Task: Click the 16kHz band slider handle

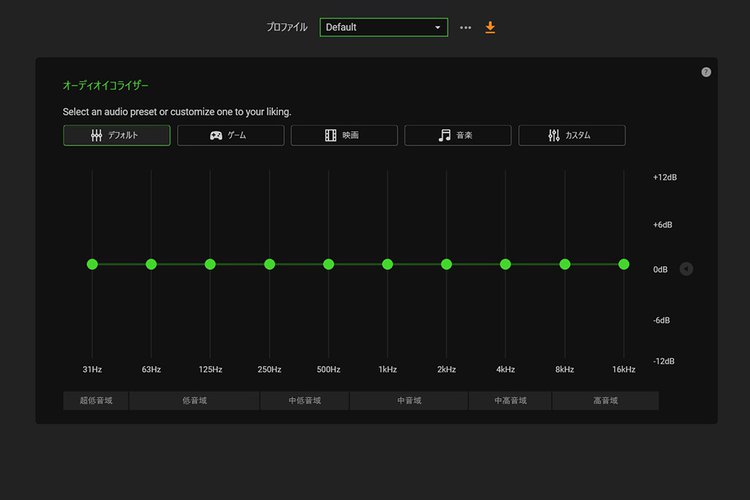Action: (624, 264)
